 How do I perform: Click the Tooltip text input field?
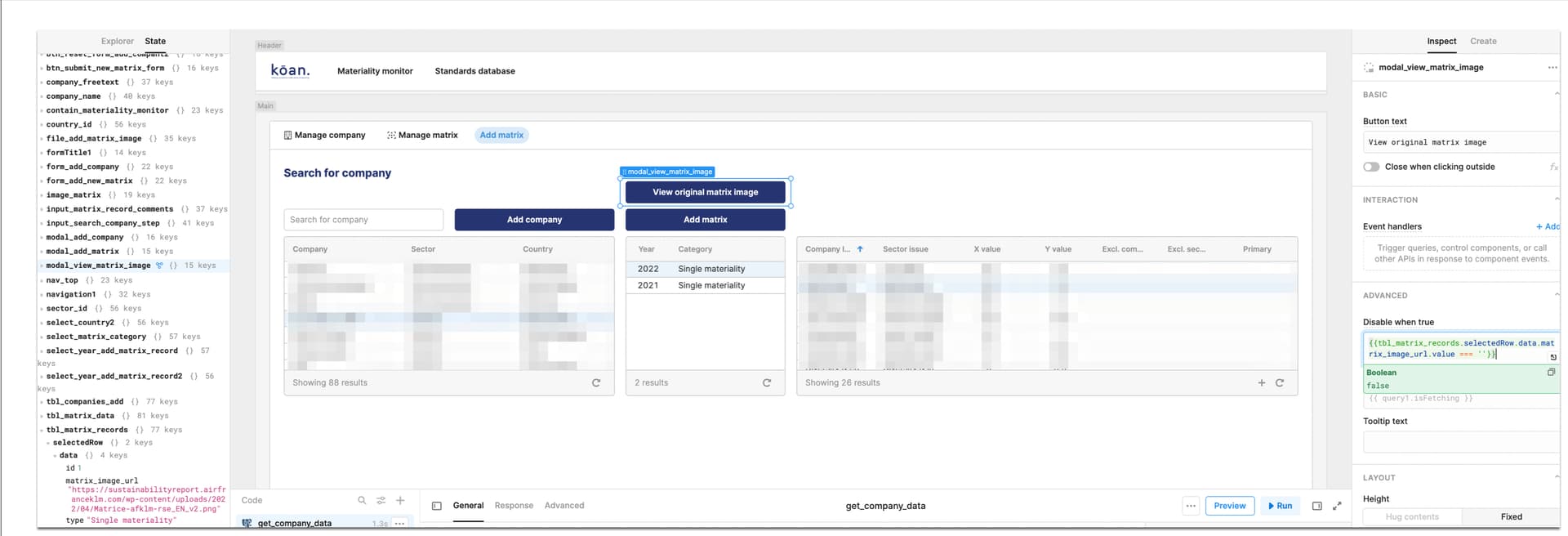pyautogui.click(x=1461, y=442)
